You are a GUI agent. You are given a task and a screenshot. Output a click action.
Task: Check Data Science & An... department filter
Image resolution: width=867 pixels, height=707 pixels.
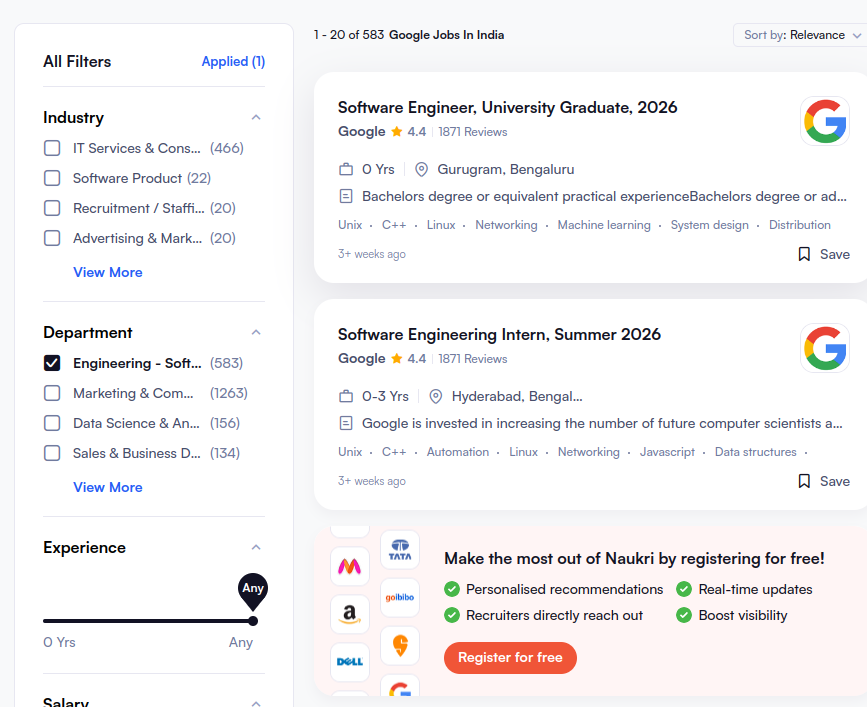coord(52,423)
